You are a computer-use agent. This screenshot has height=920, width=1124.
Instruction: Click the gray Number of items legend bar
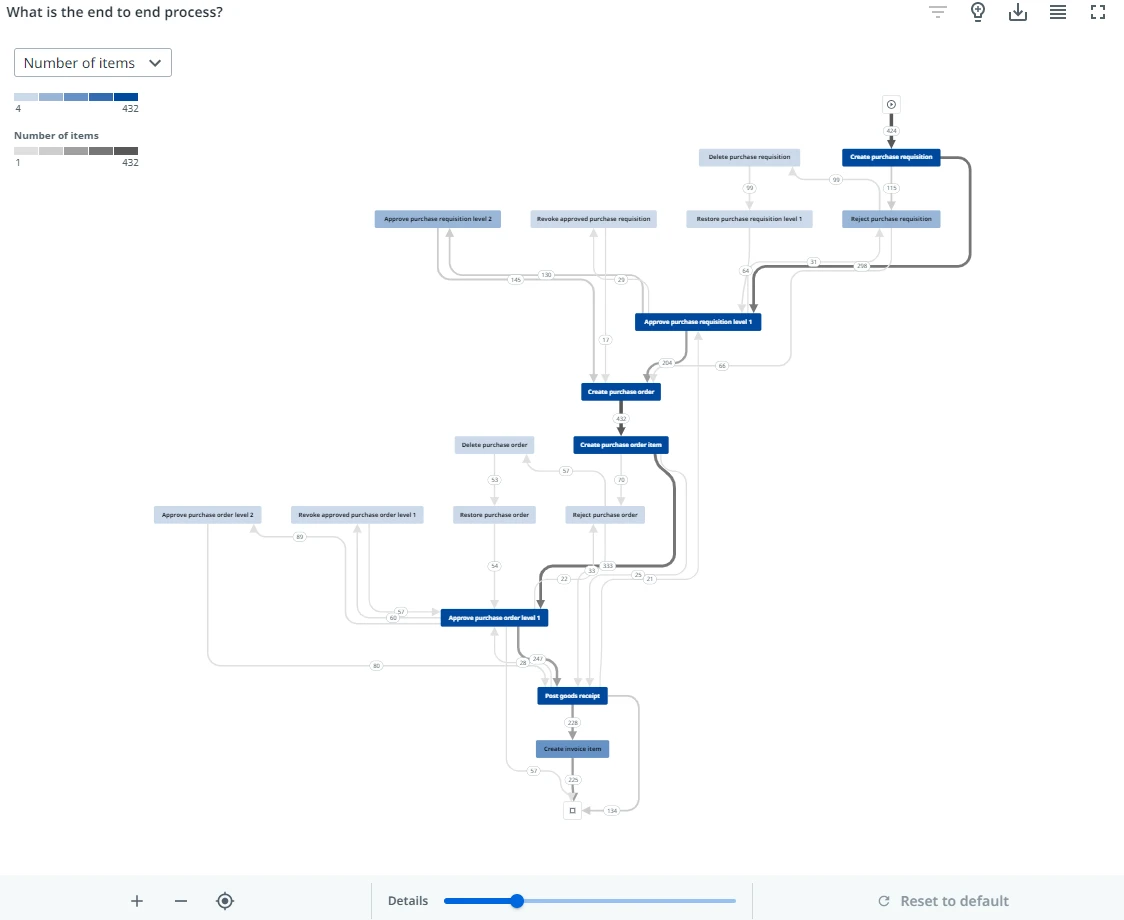tap(76, 151)
